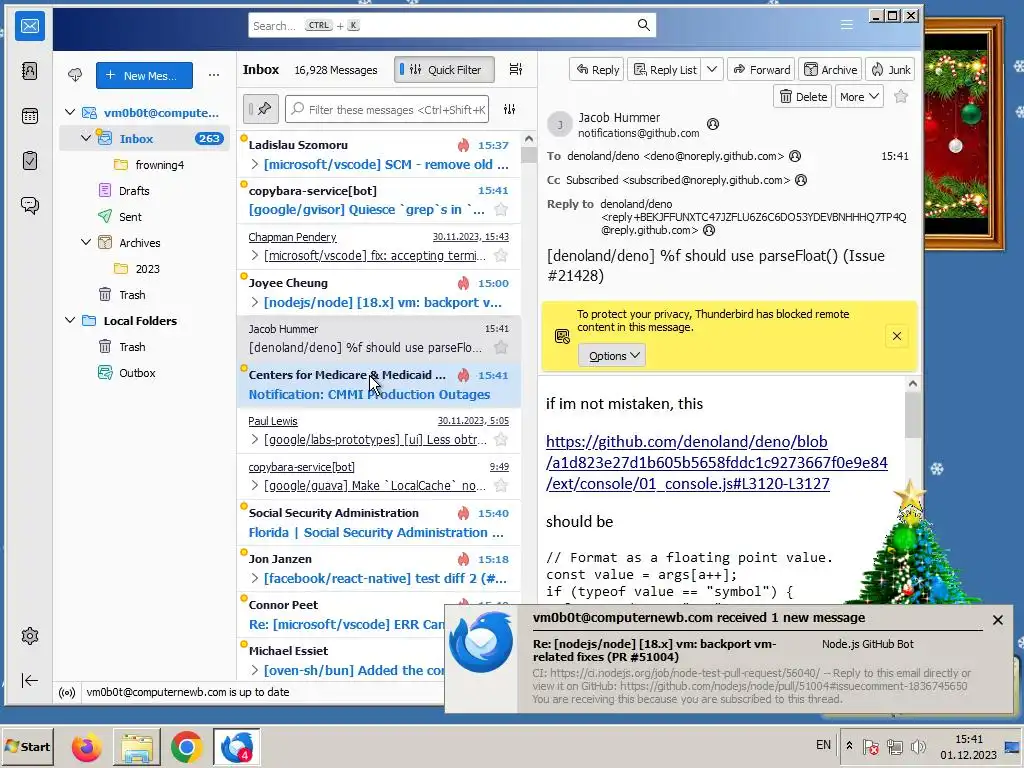Open Firefox from the taskbar
Image resolution: width=1024 pixels, height=768 pixels.
coord(86,747)
